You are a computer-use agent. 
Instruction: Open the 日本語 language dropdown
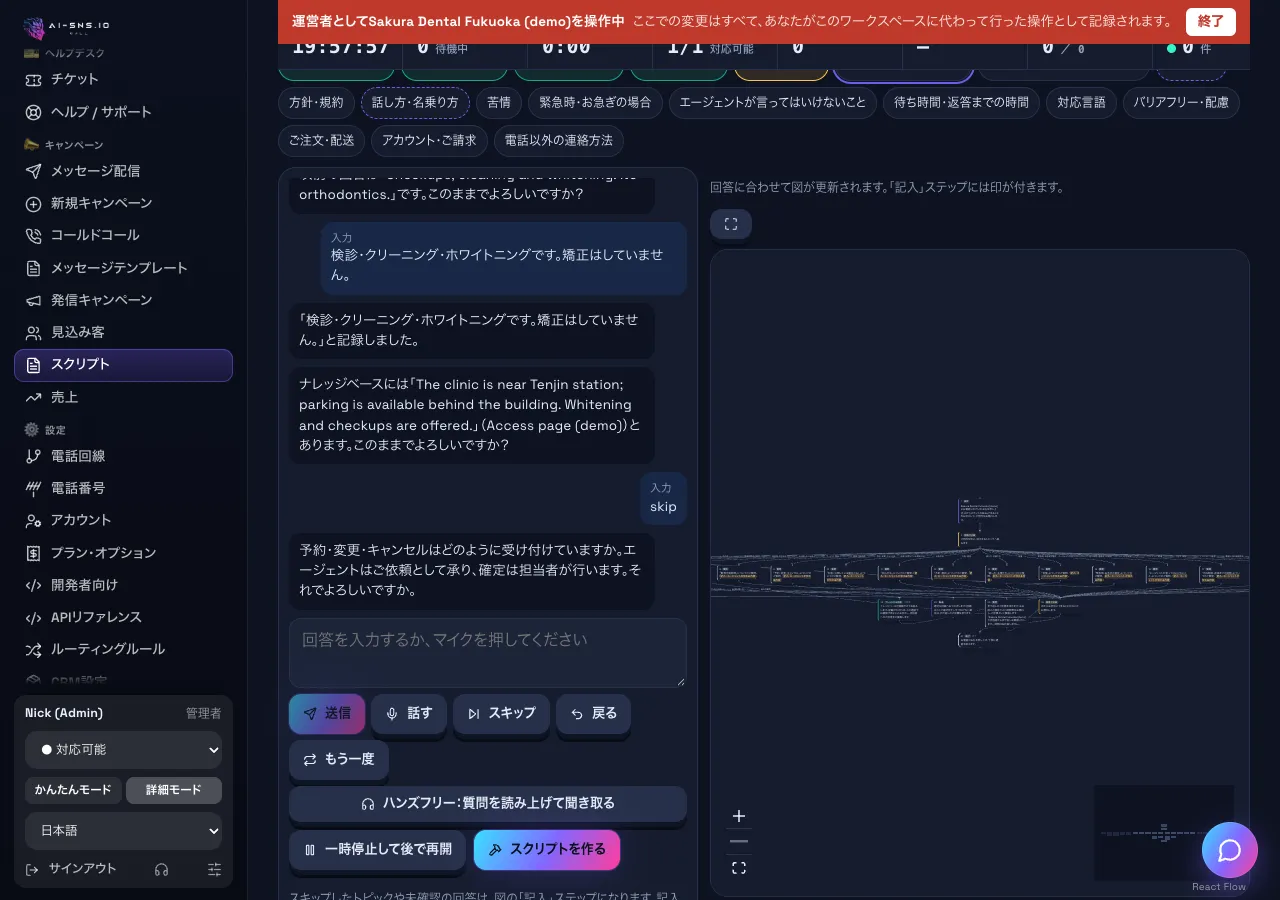tap(124, 831)
